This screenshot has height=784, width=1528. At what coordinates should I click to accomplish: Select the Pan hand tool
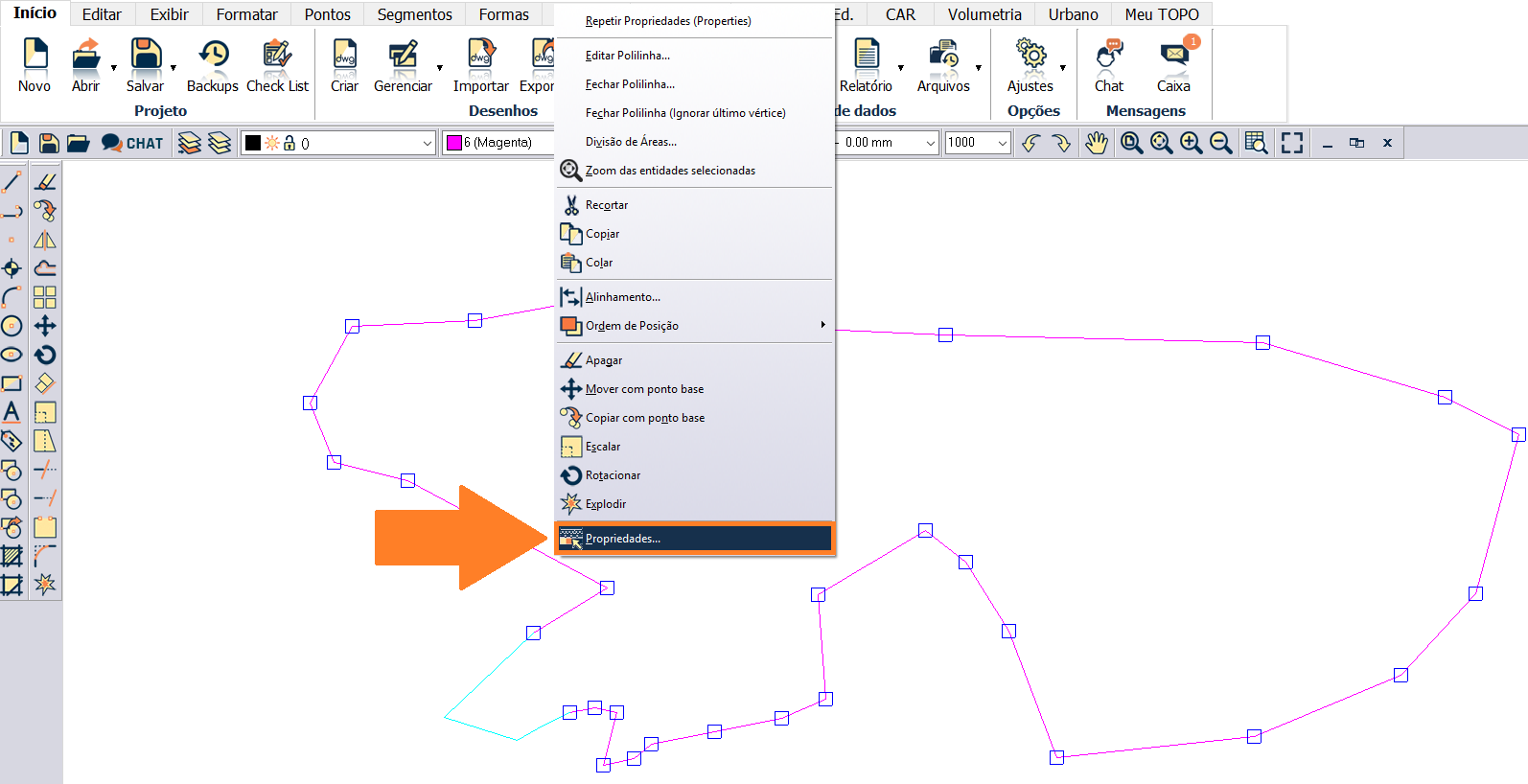(1096, 143)
